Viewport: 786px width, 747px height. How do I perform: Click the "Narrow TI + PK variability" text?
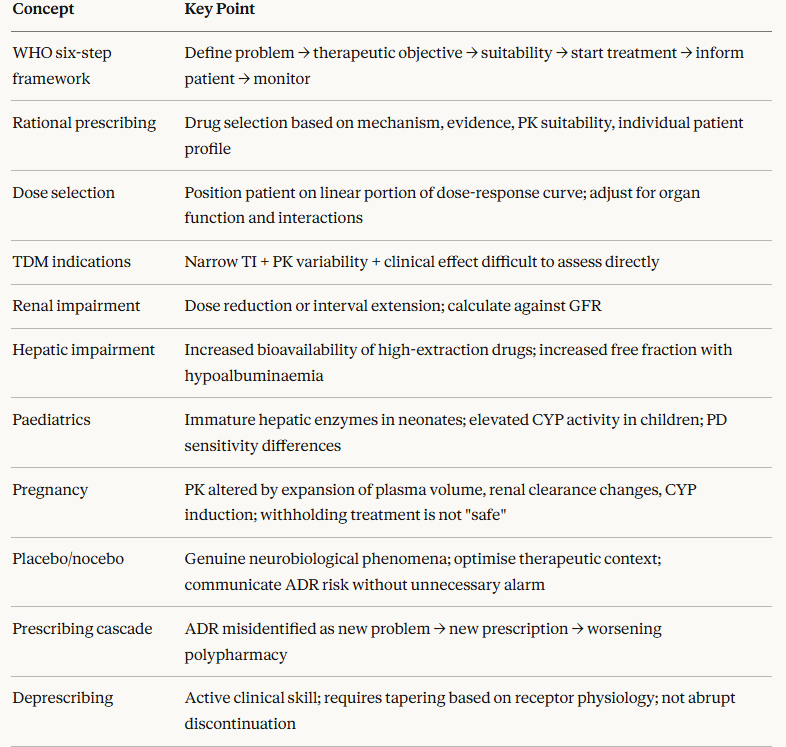(421, 262)
